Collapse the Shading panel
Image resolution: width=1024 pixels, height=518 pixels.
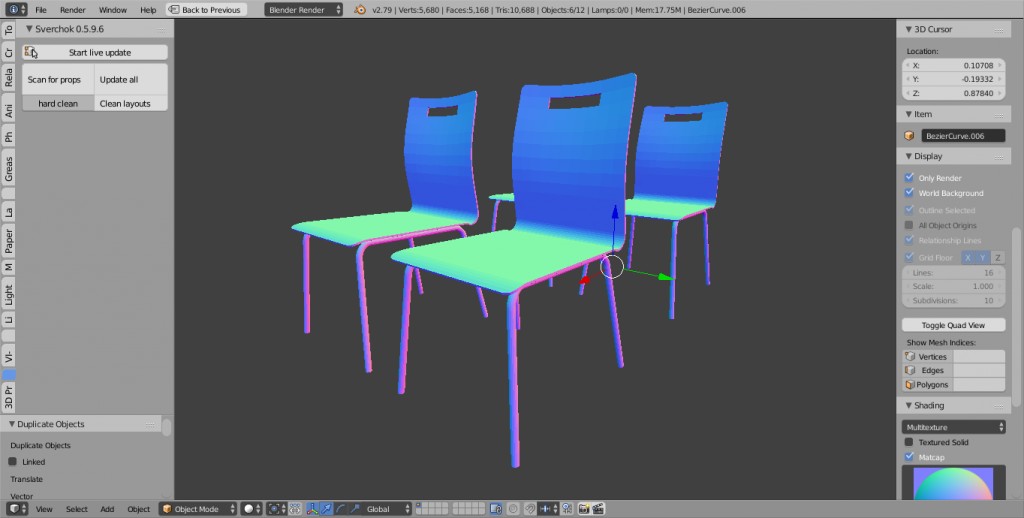908,406
